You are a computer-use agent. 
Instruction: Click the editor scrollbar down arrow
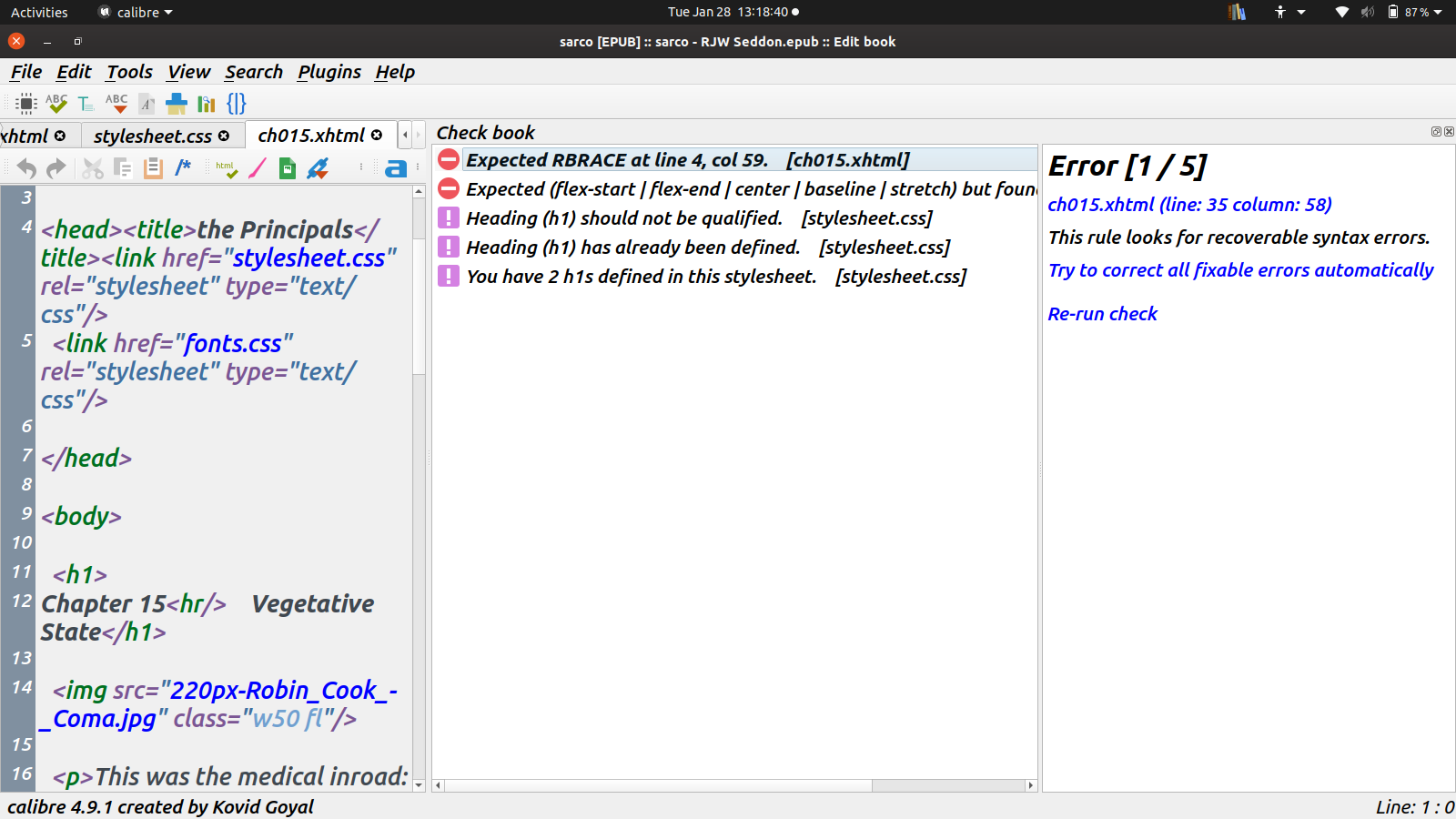pos(419,784)
